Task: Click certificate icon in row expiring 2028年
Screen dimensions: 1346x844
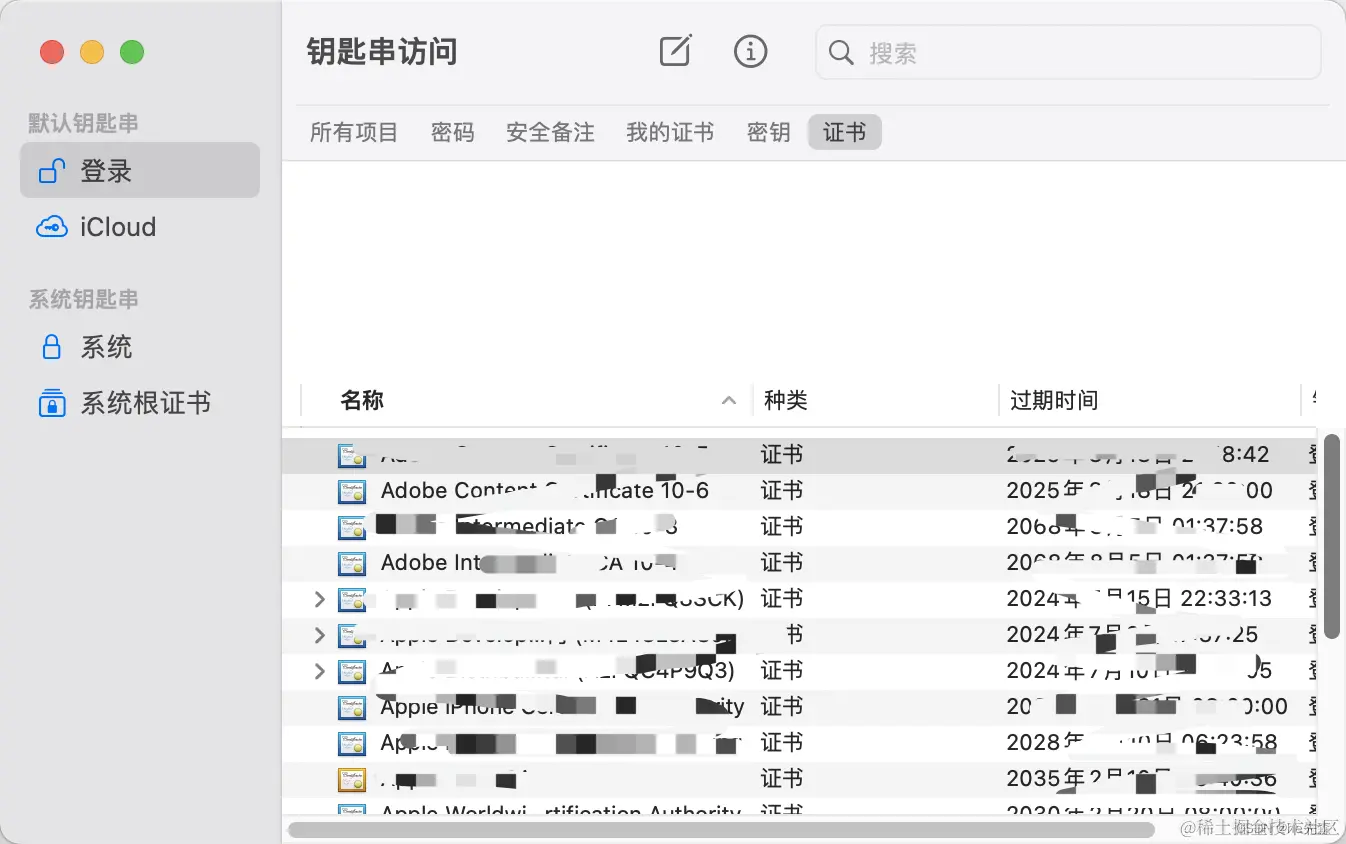Action: coord(352,743)
